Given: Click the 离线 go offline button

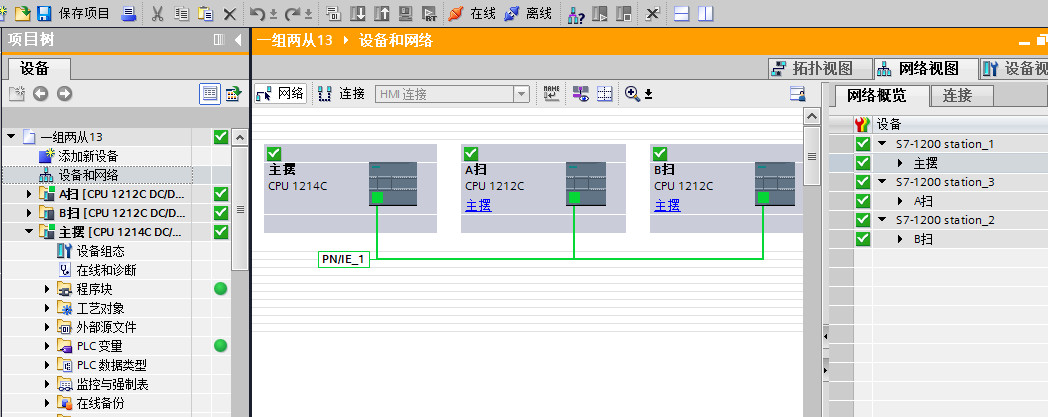Looking at the screenshot, I should pos(529,13).
